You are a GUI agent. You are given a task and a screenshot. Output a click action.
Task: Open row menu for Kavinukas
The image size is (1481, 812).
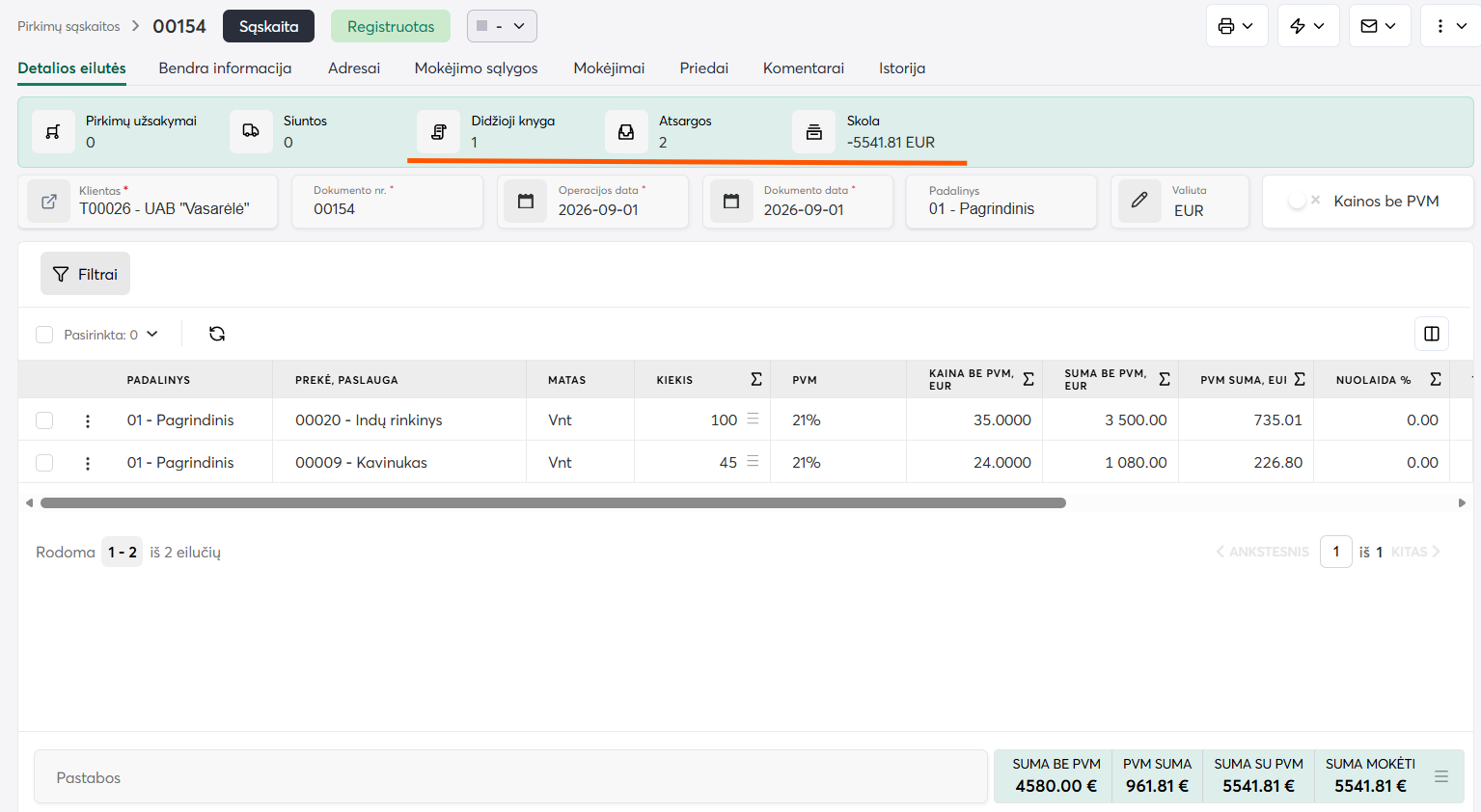pos(88,463)
